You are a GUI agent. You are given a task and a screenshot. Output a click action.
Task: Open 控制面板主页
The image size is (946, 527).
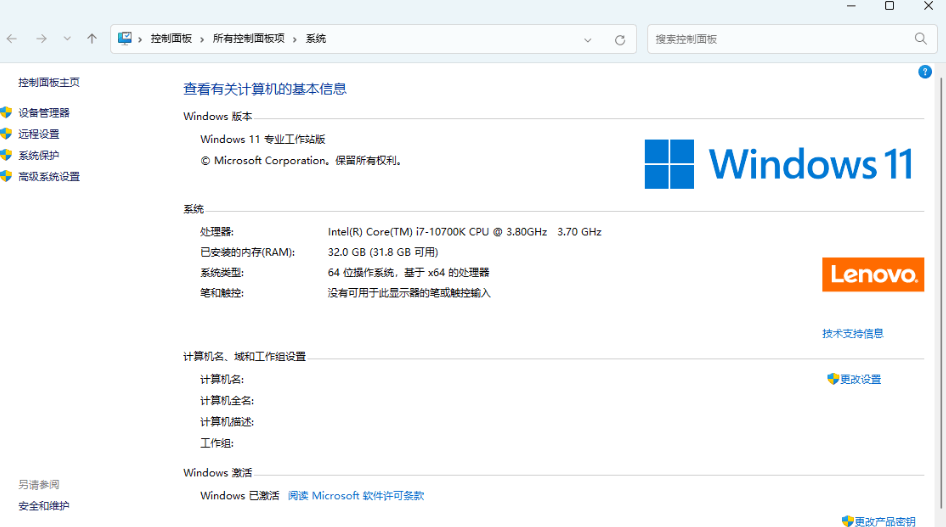[49, 82]
